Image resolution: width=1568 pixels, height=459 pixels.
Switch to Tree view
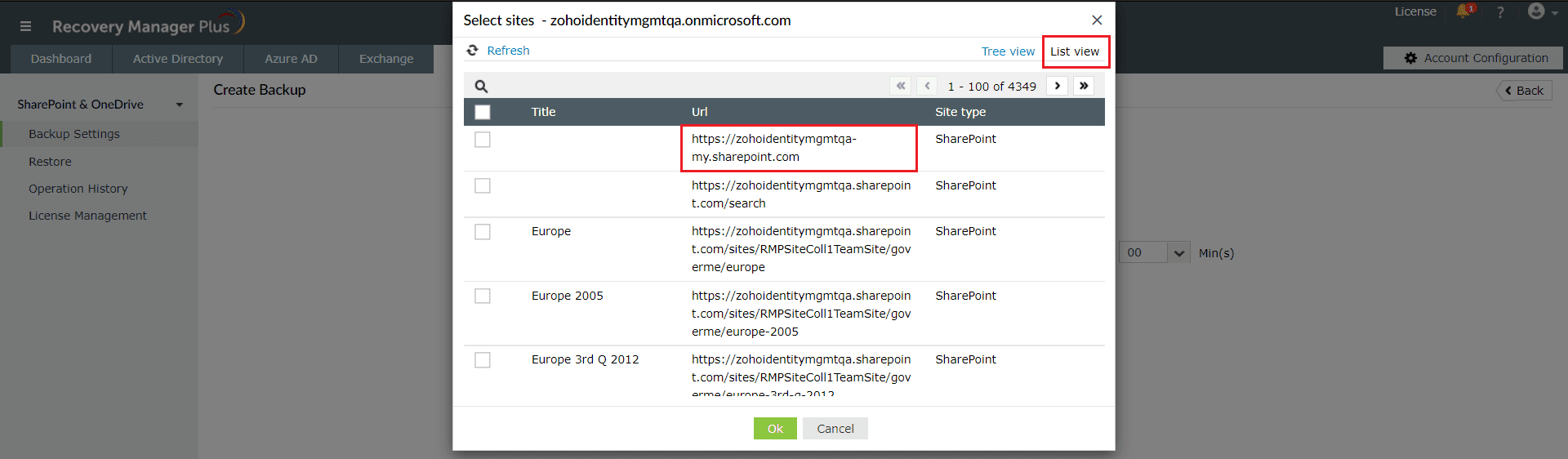click(x=1008, y=51)
